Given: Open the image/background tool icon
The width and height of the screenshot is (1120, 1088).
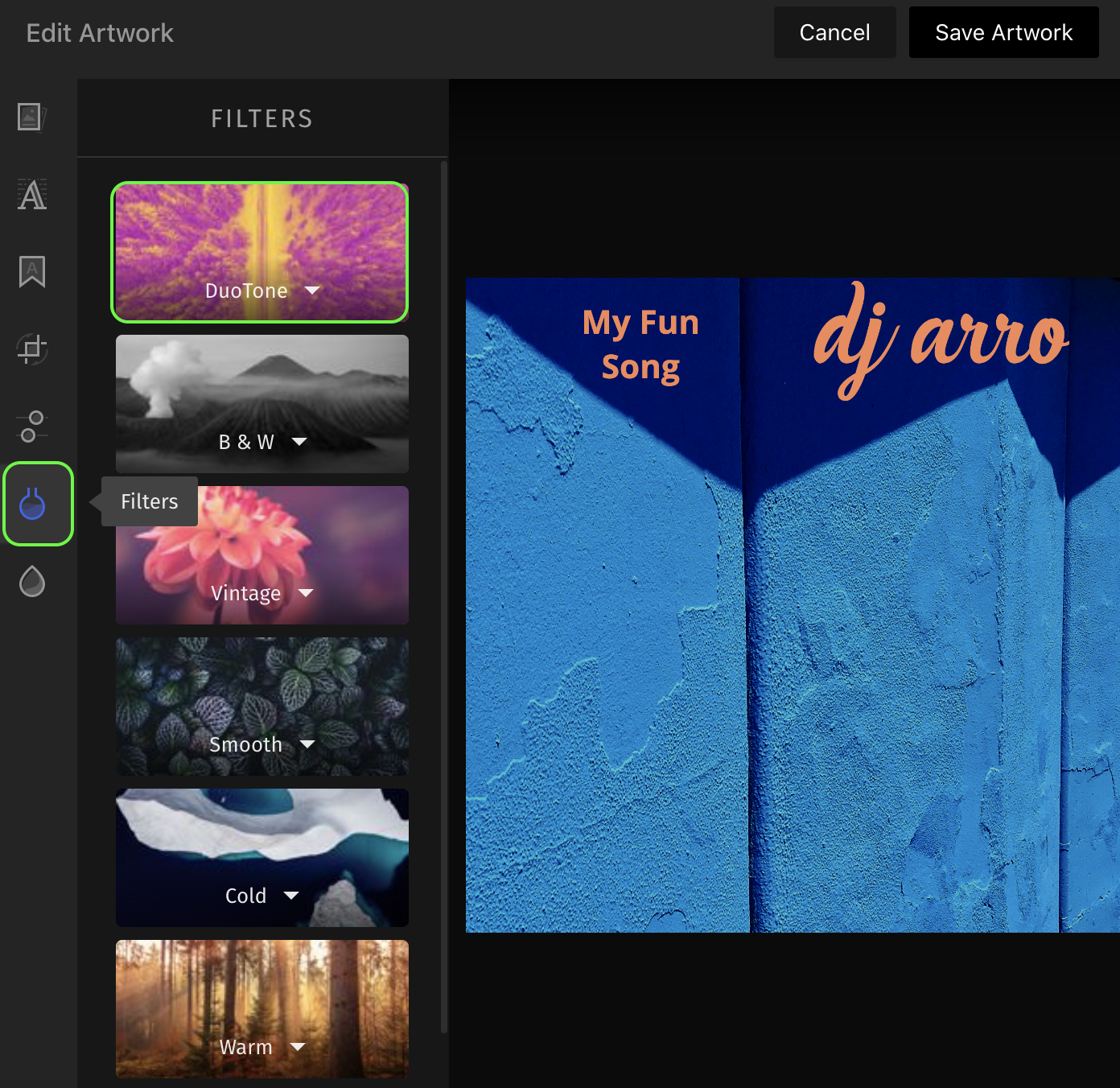Looking at the screenshot, I should 32,117.
